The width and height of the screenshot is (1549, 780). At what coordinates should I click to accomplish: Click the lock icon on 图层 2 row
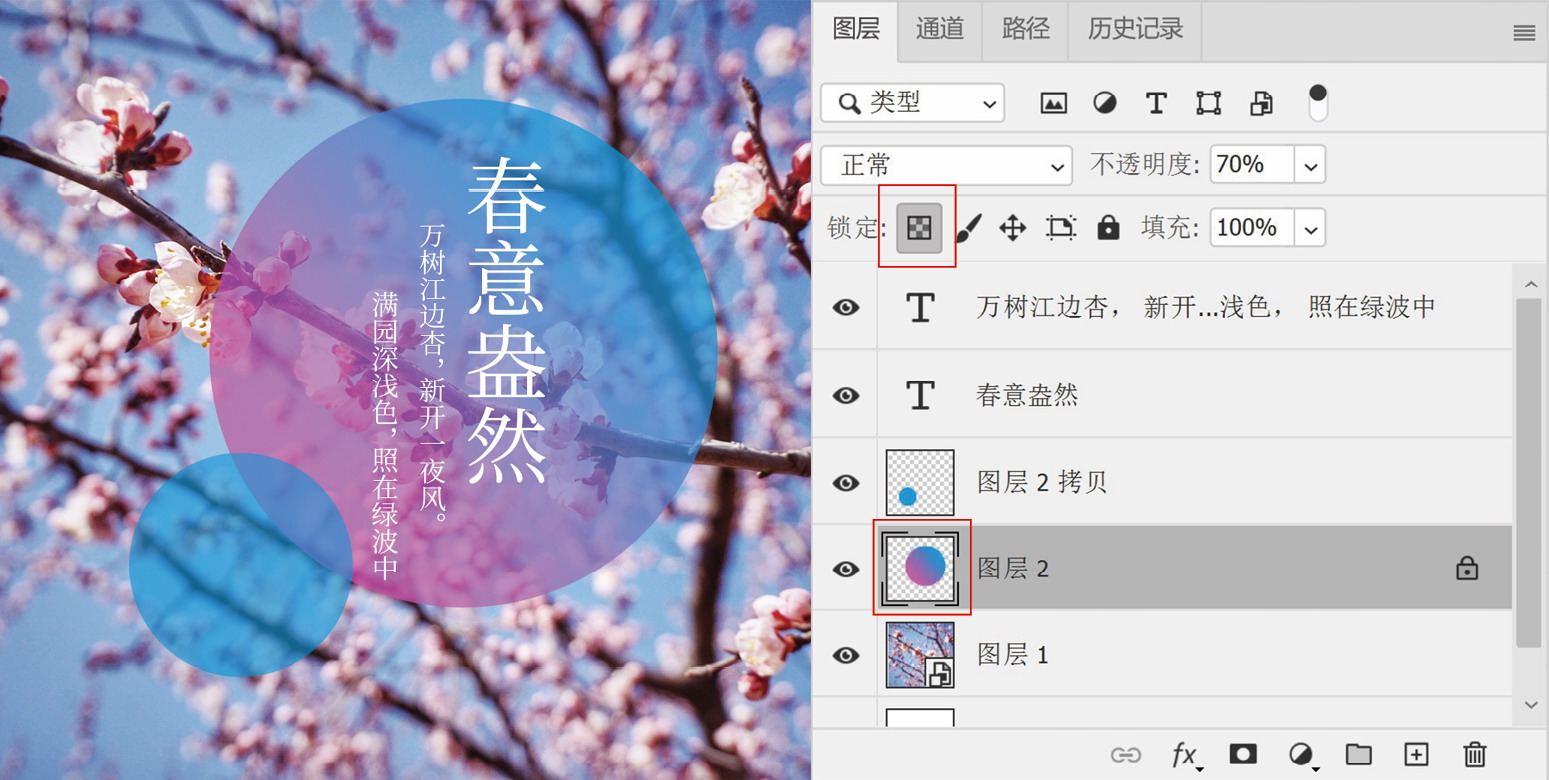(x=1466, y=569)
